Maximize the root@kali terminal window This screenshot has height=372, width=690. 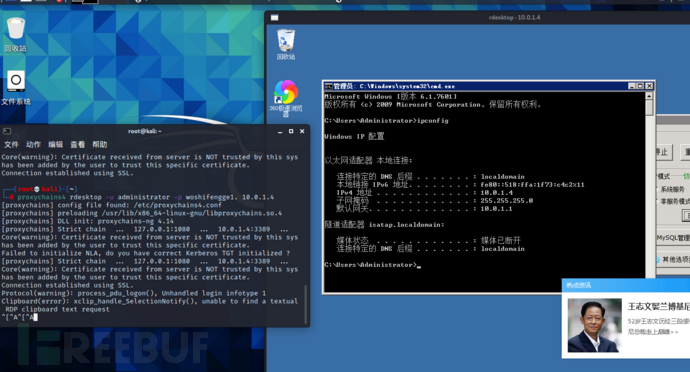291,131
